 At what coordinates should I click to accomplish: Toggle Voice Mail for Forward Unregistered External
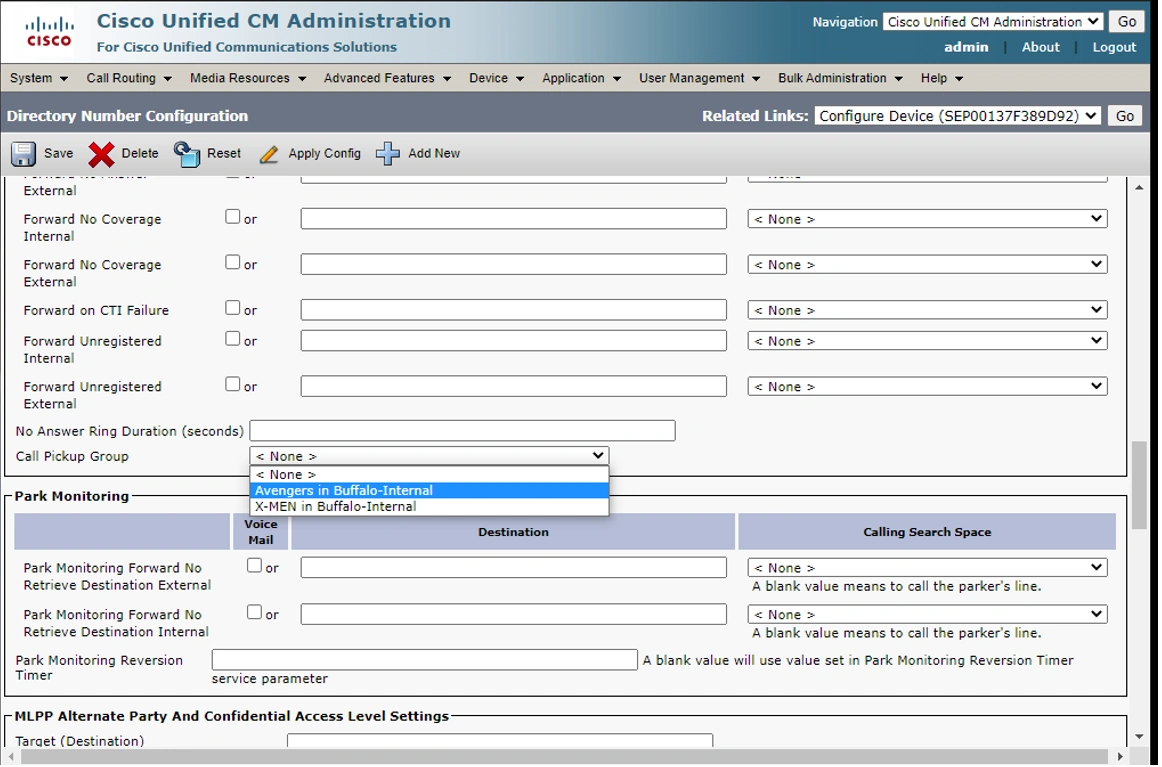233,384
